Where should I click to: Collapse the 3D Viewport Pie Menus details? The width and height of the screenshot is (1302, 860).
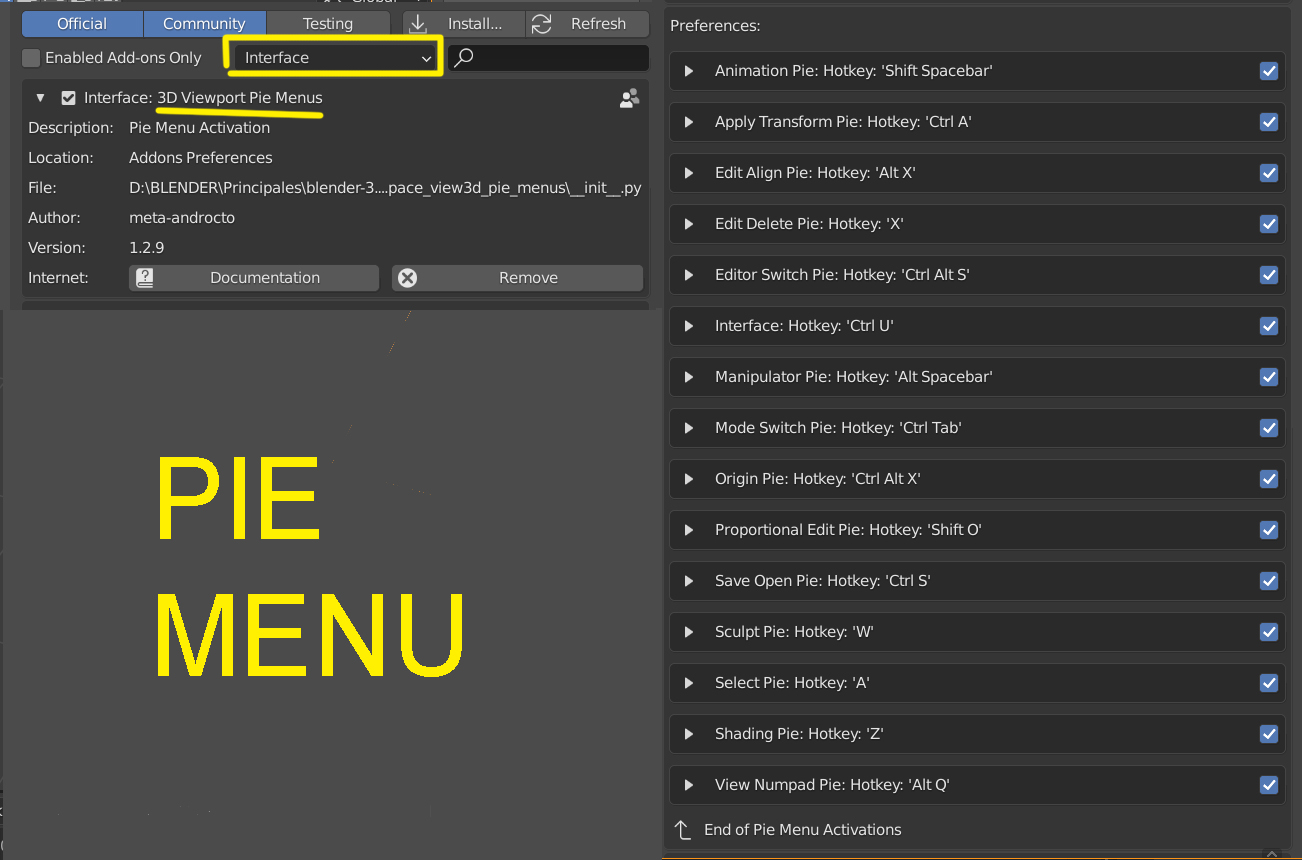[38, 97]
